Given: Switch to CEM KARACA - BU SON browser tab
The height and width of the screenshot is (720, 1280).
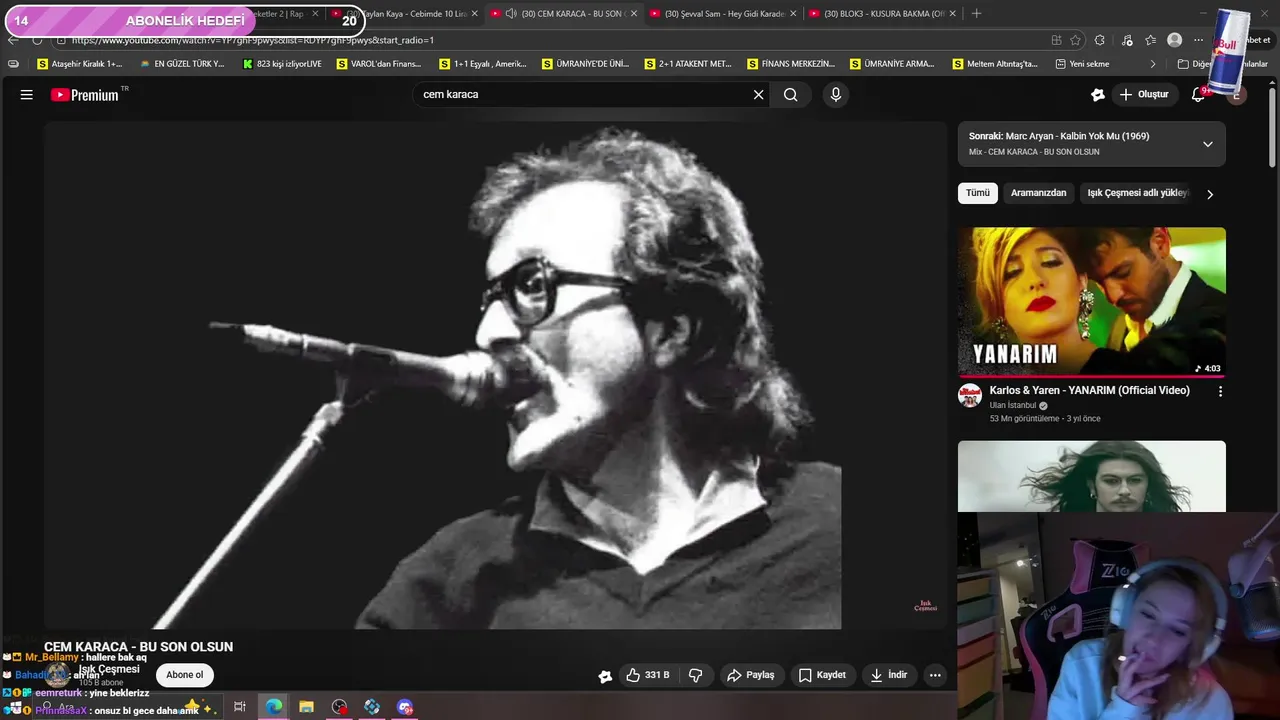Looking at the screenshot, I should (565, 14).
